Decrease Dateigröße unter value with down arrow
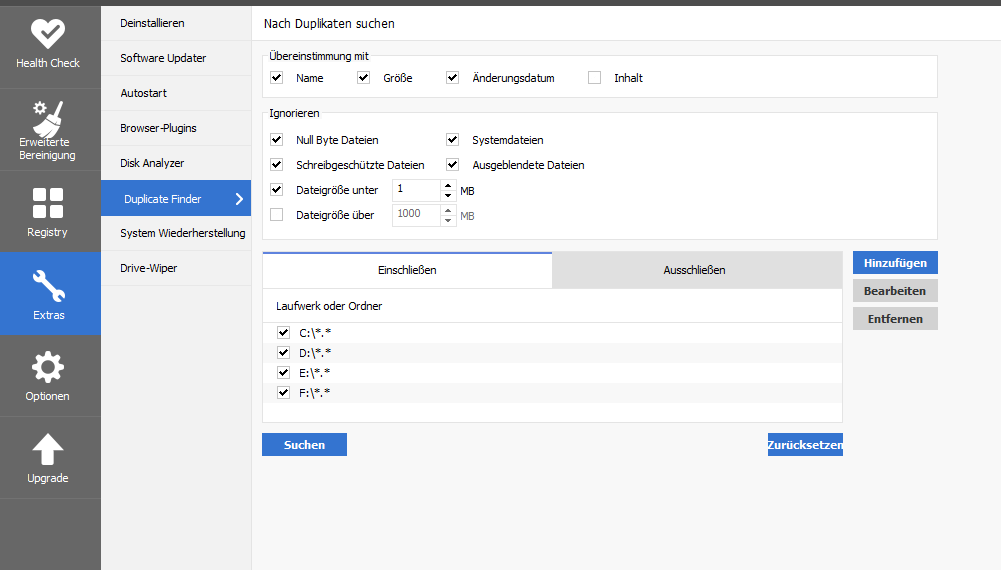Image resolution: width=1001 pixels, height=570 pixels. tap(447, 195)
